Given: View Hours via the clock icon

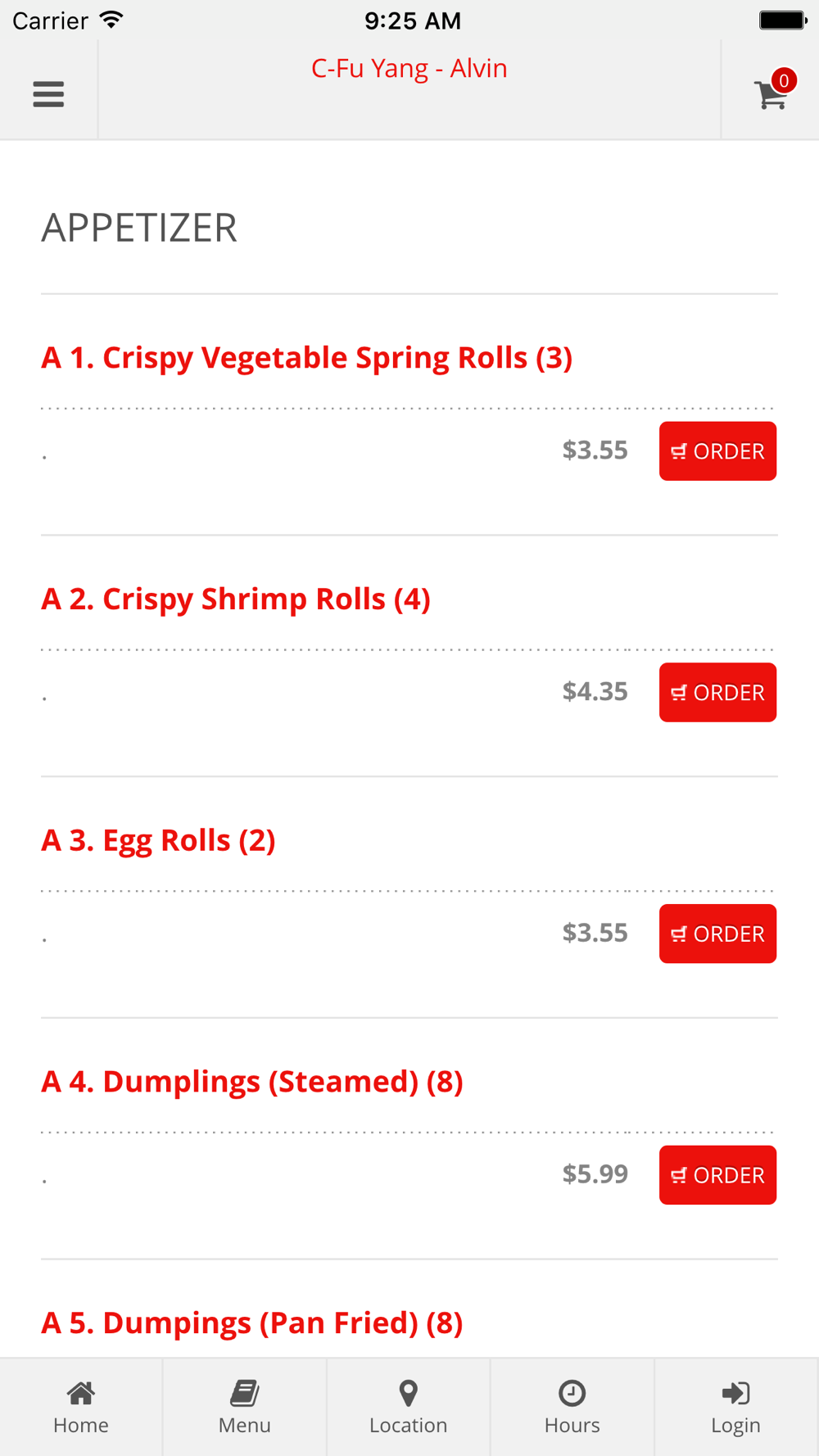Looking at the screenshot, I should (x=572, y=1393).
